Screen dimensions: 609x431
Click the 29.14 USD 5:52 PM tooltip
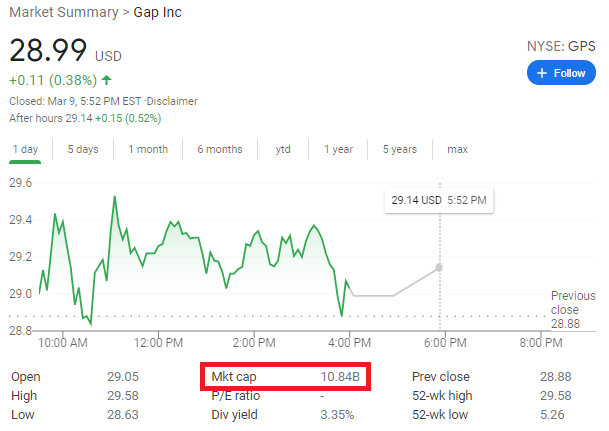(439, 200)
